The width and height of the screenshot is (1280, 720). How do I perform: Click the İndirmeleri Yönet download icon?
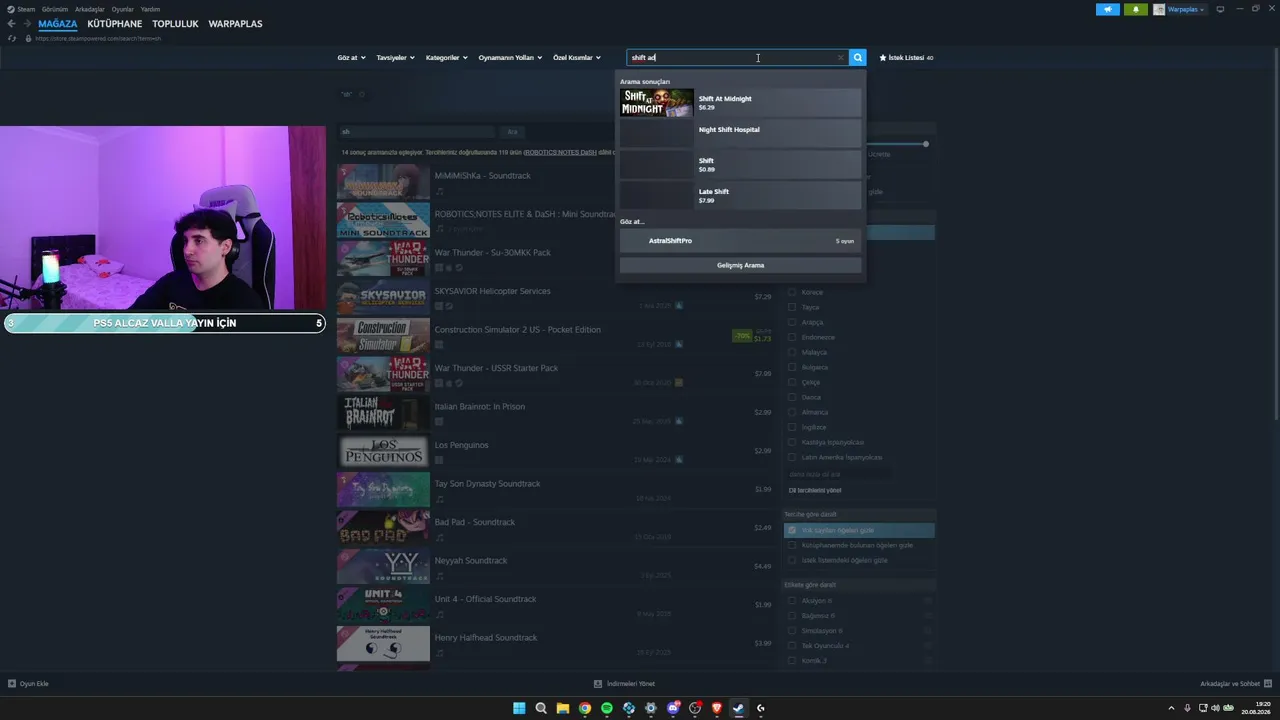(x=598, y=684)
